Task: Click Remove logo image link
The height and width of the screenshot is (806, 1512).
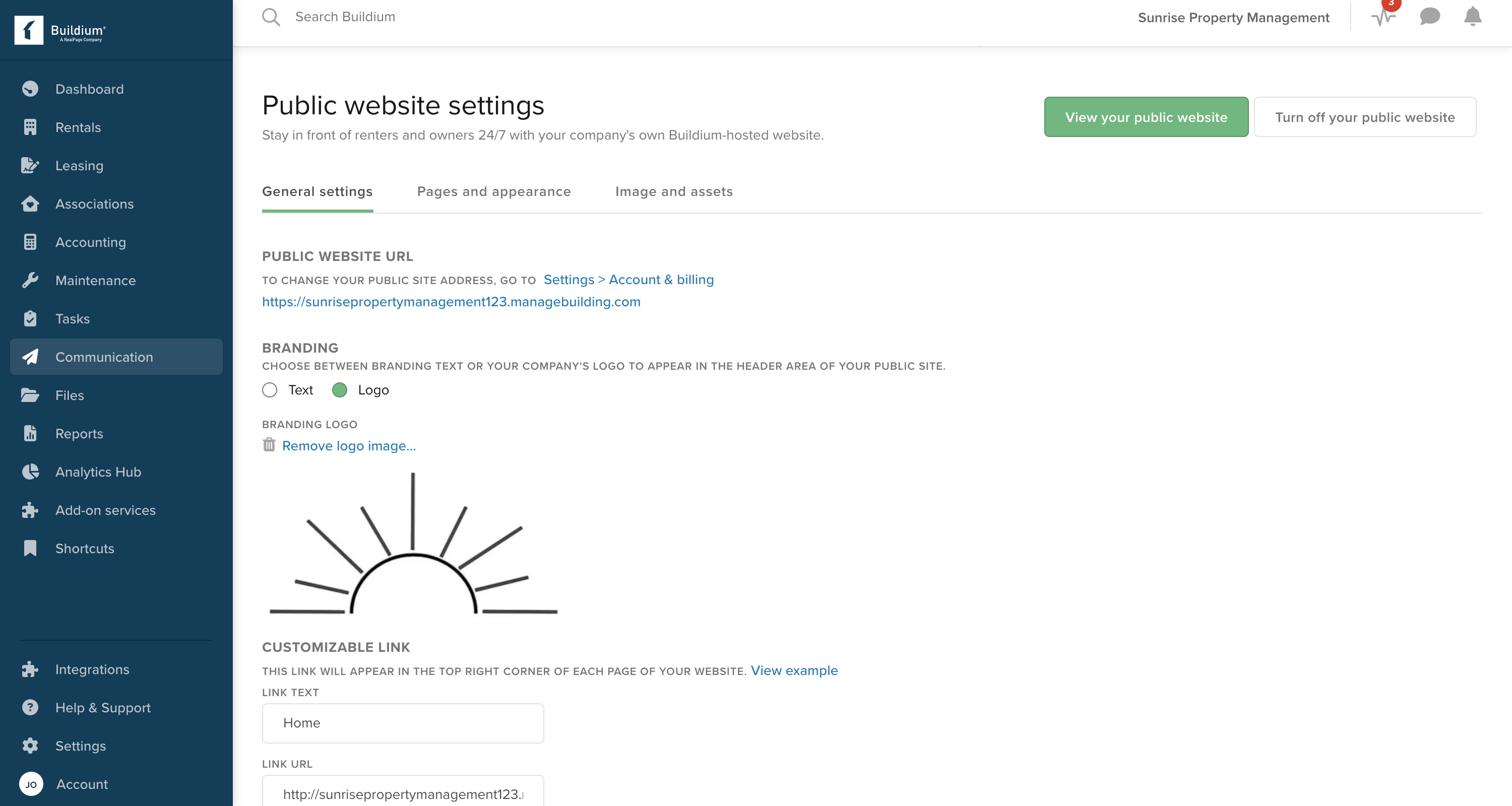Action: [x=349, y=445]
